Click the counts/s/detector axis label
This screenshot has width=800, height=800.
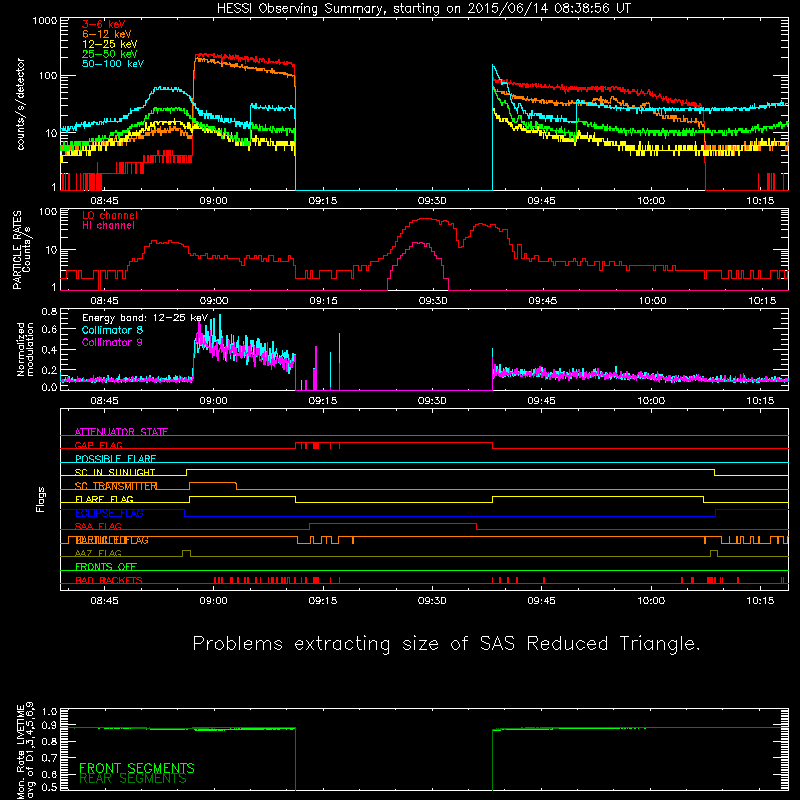(21, 104)
